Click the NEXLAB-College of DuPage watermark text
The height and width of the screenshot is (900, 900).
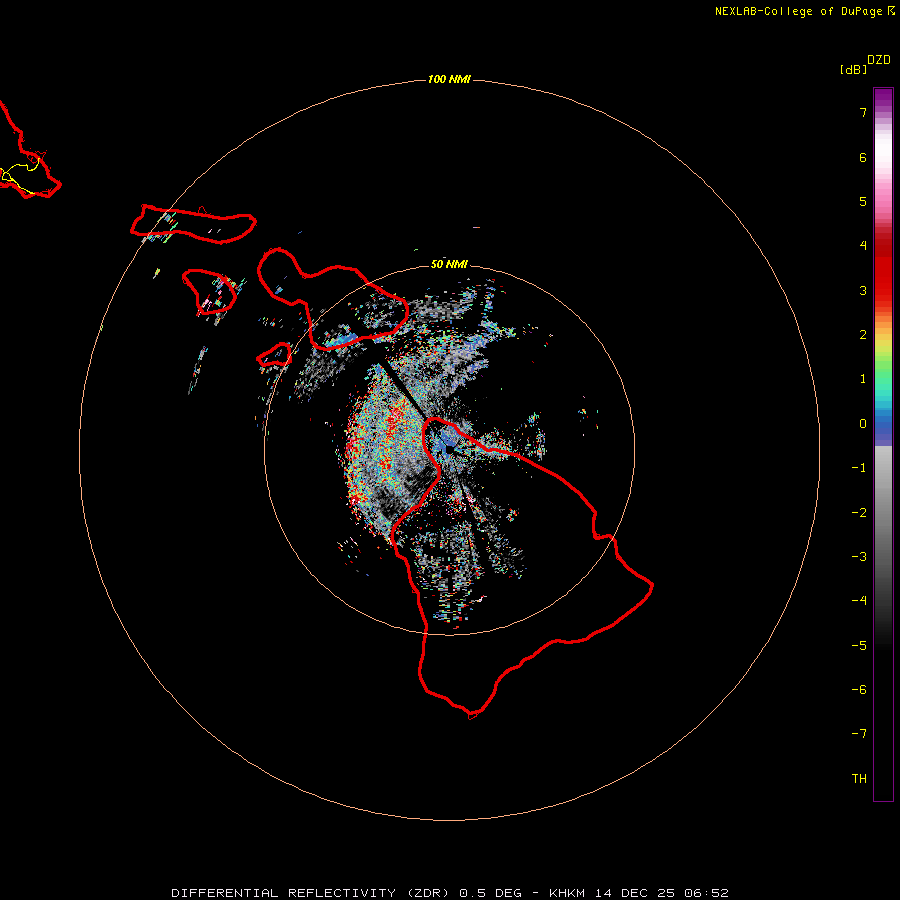[x=805, y=11]
